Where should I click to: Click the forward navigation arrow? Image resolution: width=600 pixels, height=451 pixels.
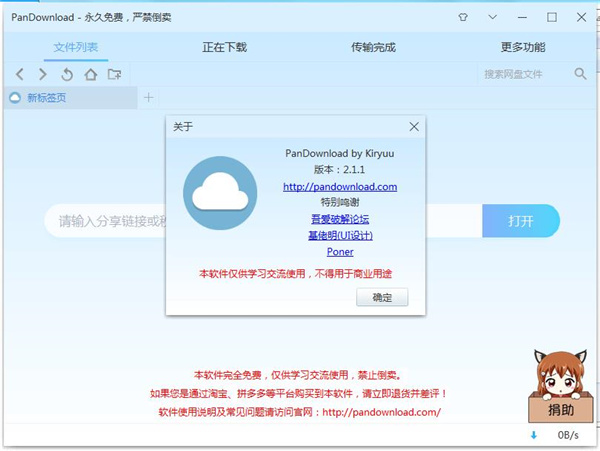[42, 74]
